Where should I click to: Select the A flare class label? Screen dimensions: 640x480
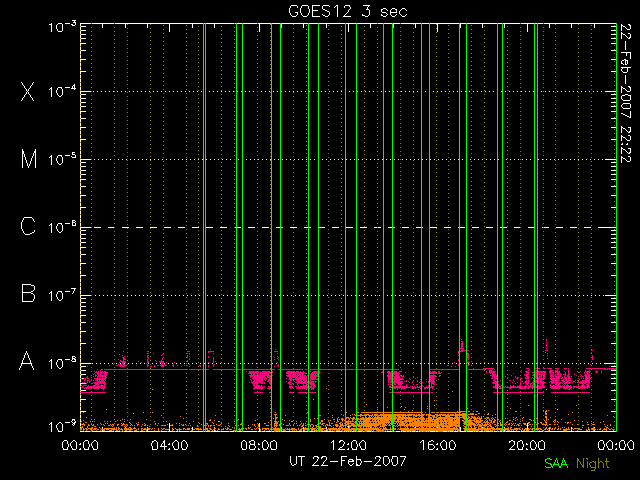coord(27,361)
